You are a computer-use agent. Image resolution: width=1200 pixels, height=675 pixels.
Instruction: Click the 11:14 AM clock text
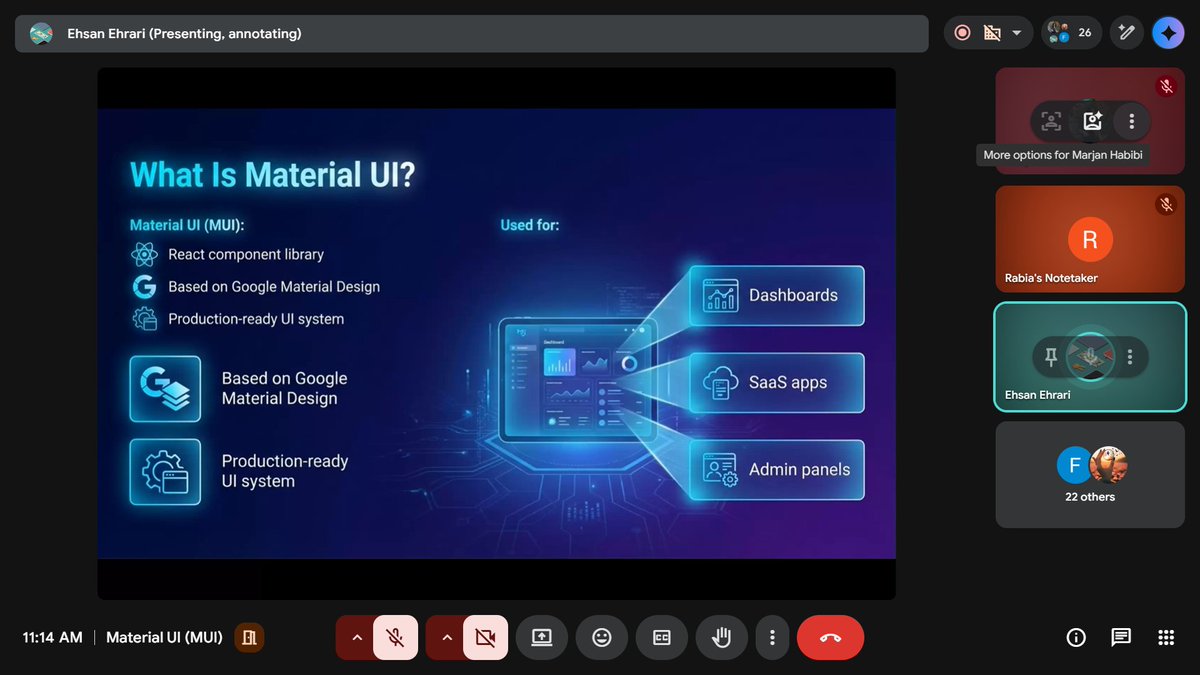tap(53, 637)
